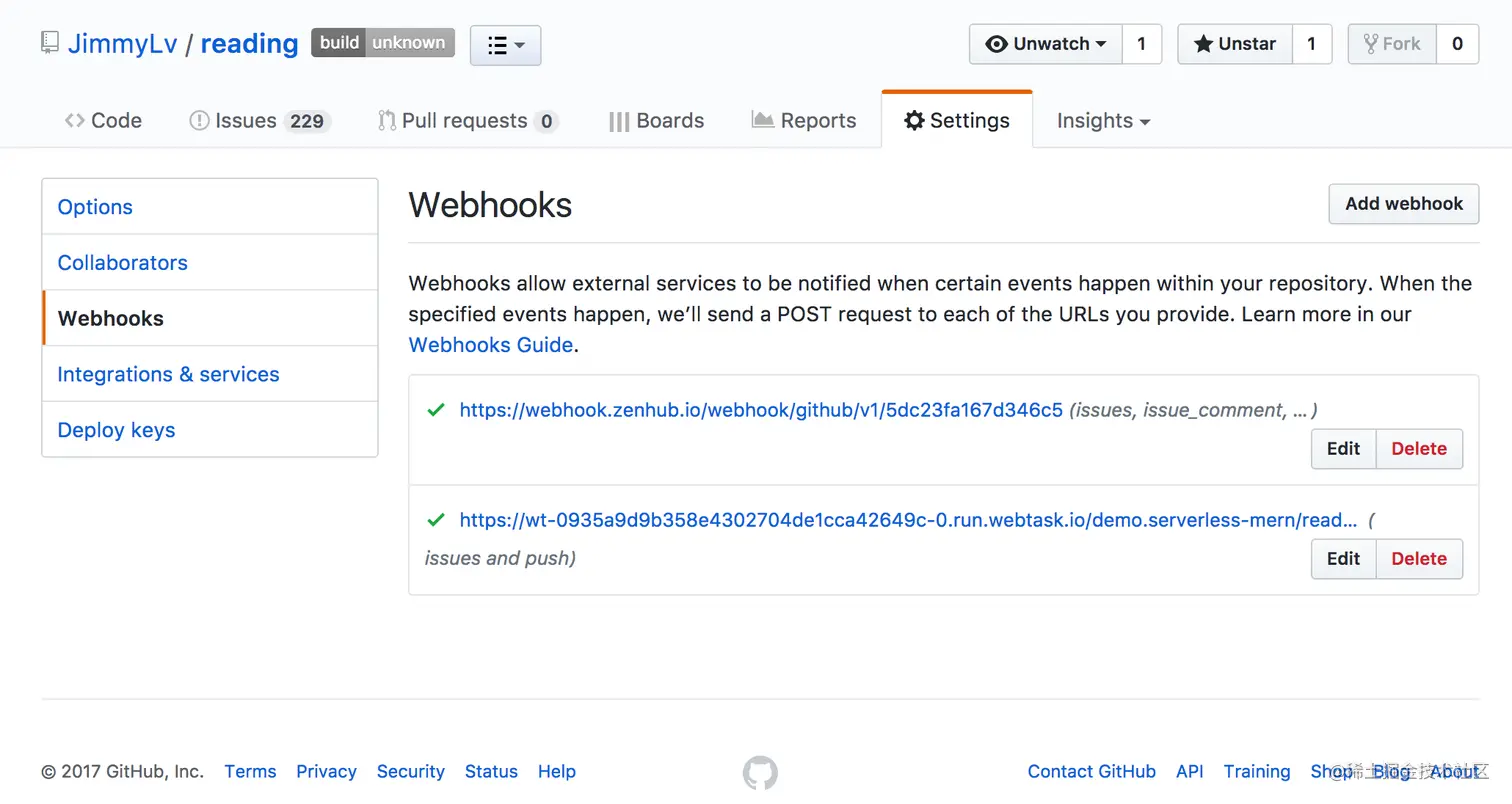
Task: Open the Code tab
Action: pos(103,121)
